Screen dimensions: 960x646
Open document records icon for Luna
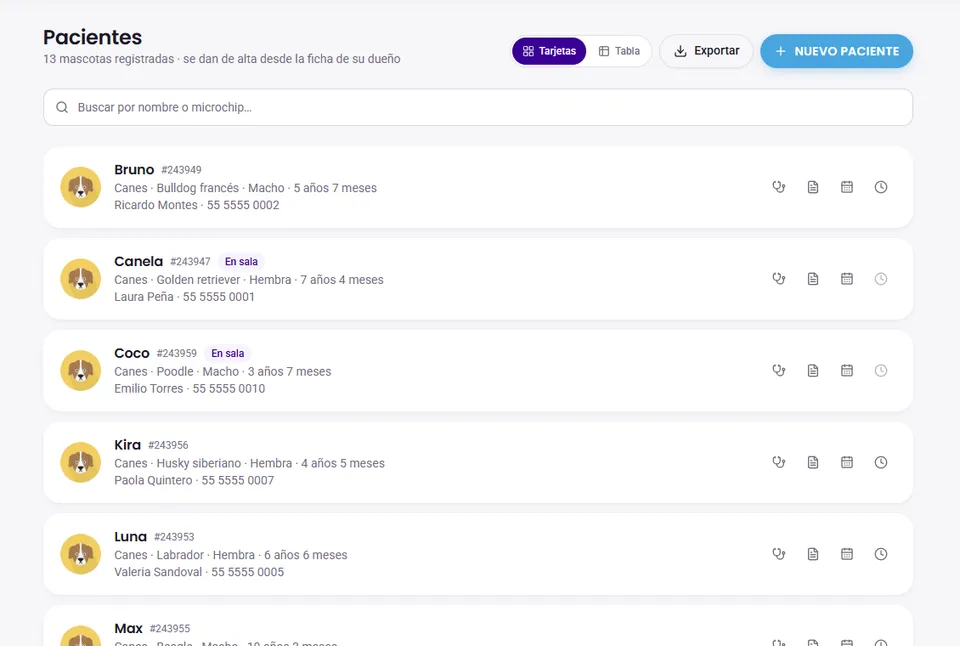point(812,554)
